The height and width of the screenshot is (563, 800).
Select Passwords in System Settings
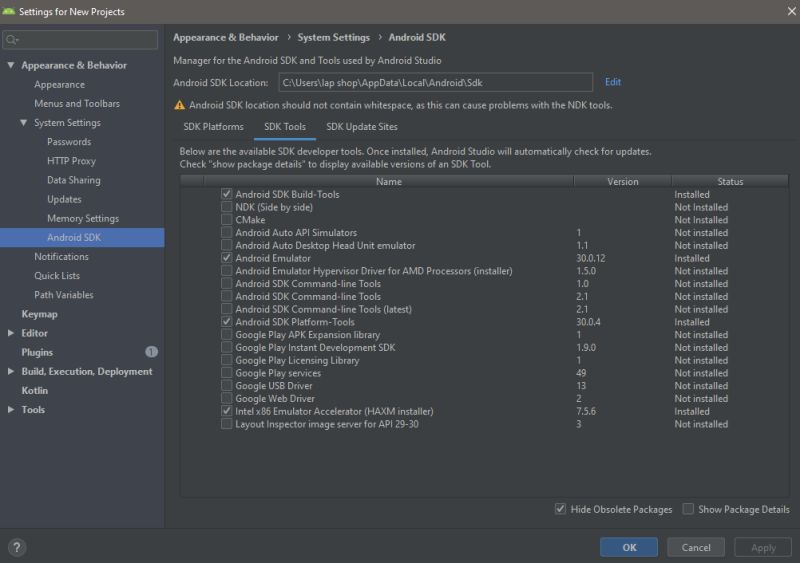click(x=69, y=142)
